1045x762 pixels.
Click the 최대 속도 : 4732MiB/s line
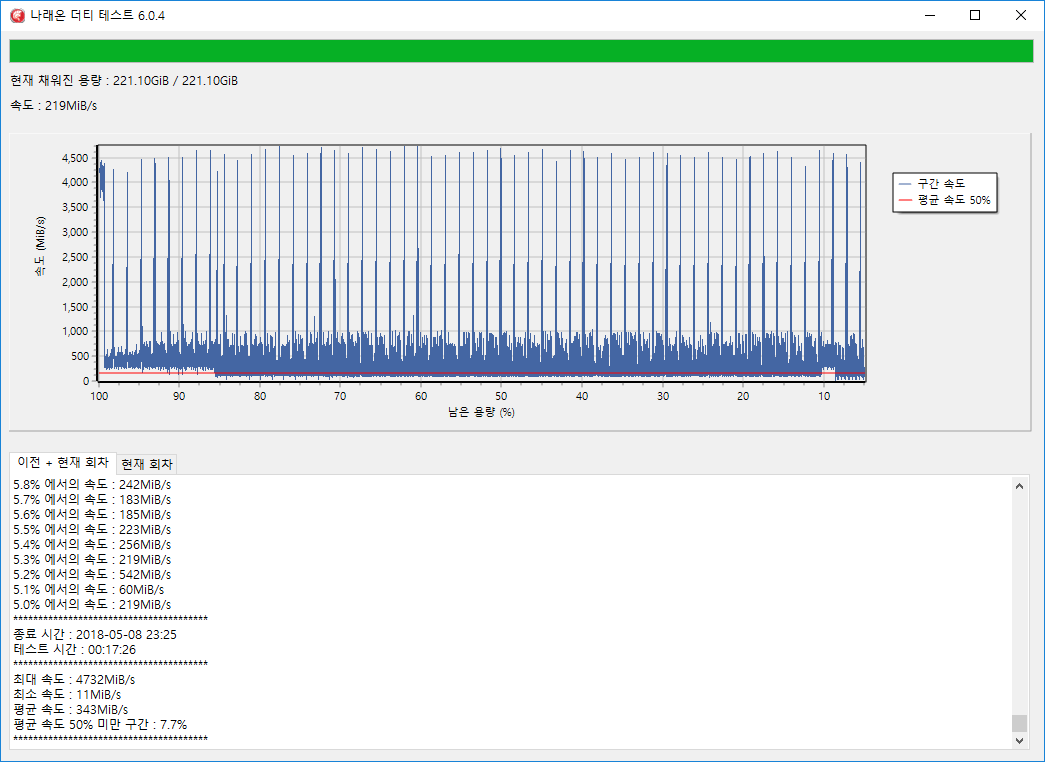pyautogui.click(x=74, y=679)
